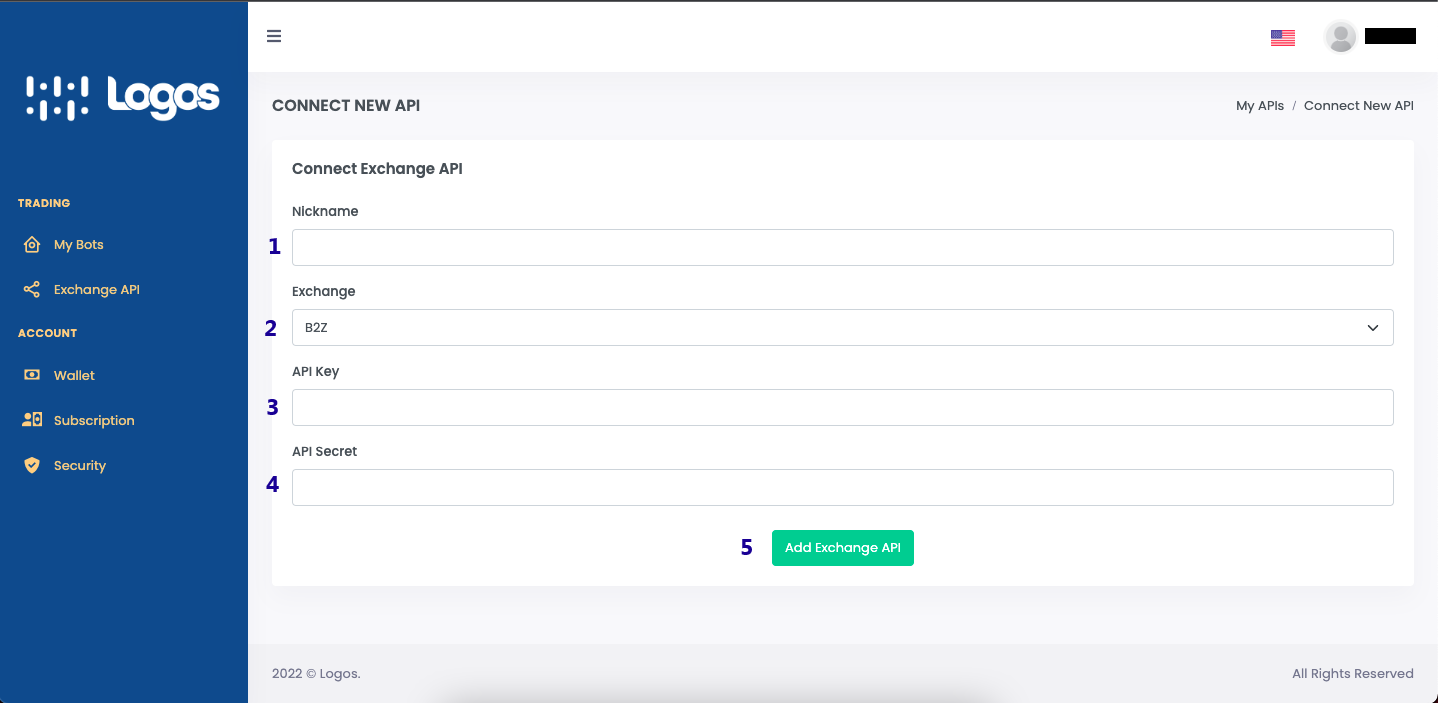
Task: Open the Wallet page
Action: (x=74, y=375)
